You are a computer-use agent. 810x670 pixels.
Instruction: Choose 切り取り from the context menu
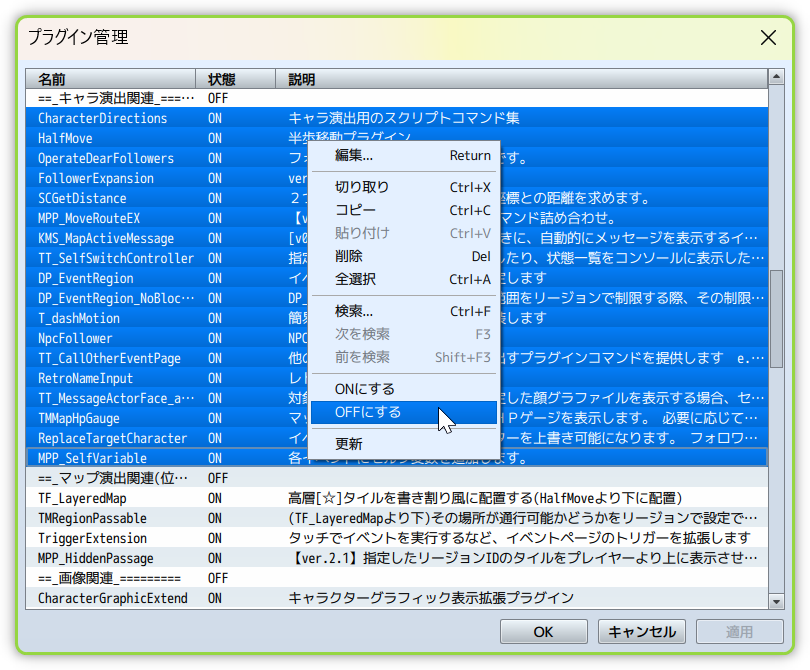[x=404, y=187]
